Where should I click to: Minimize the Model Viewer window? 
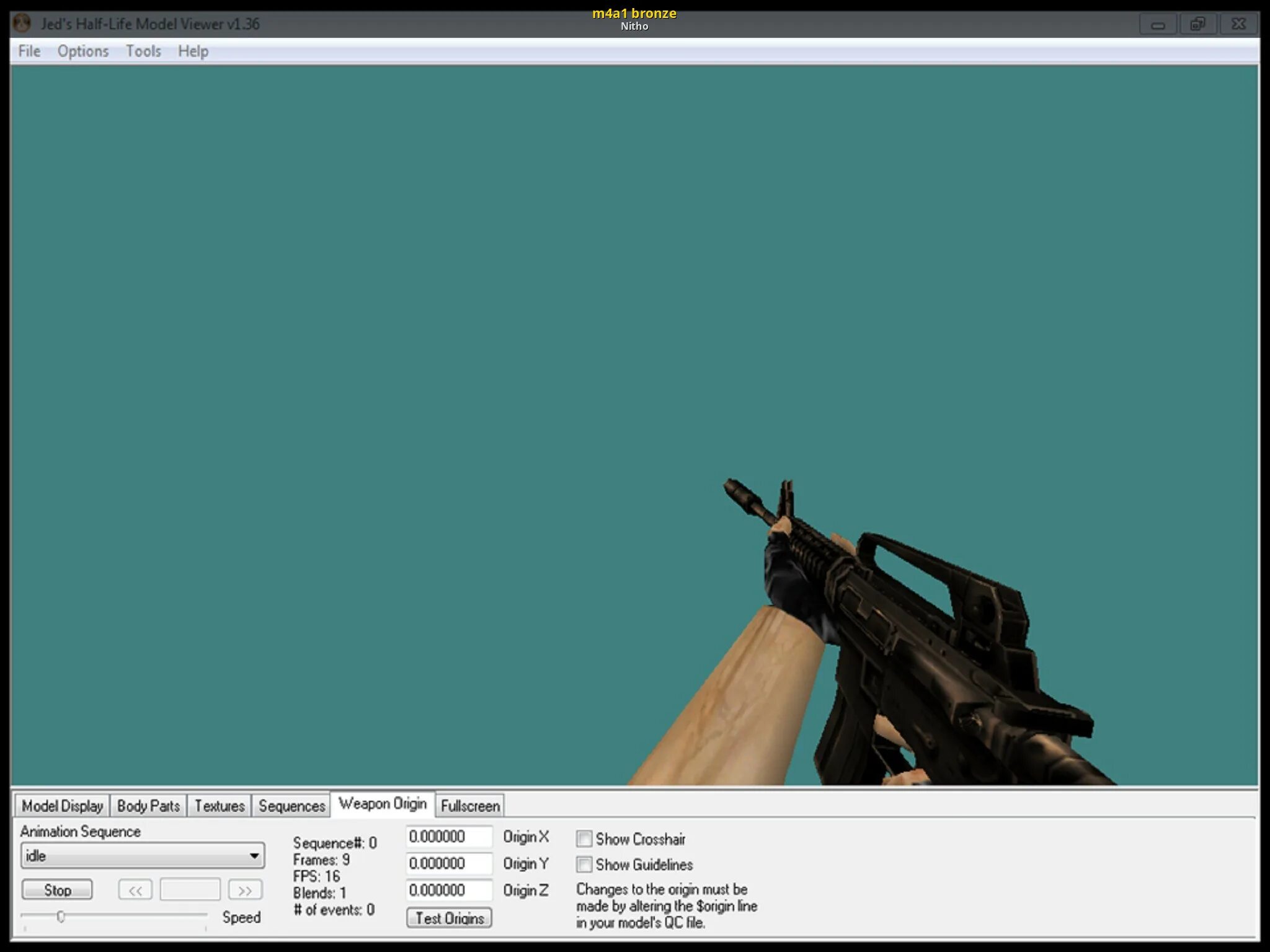click(1158, 25)
